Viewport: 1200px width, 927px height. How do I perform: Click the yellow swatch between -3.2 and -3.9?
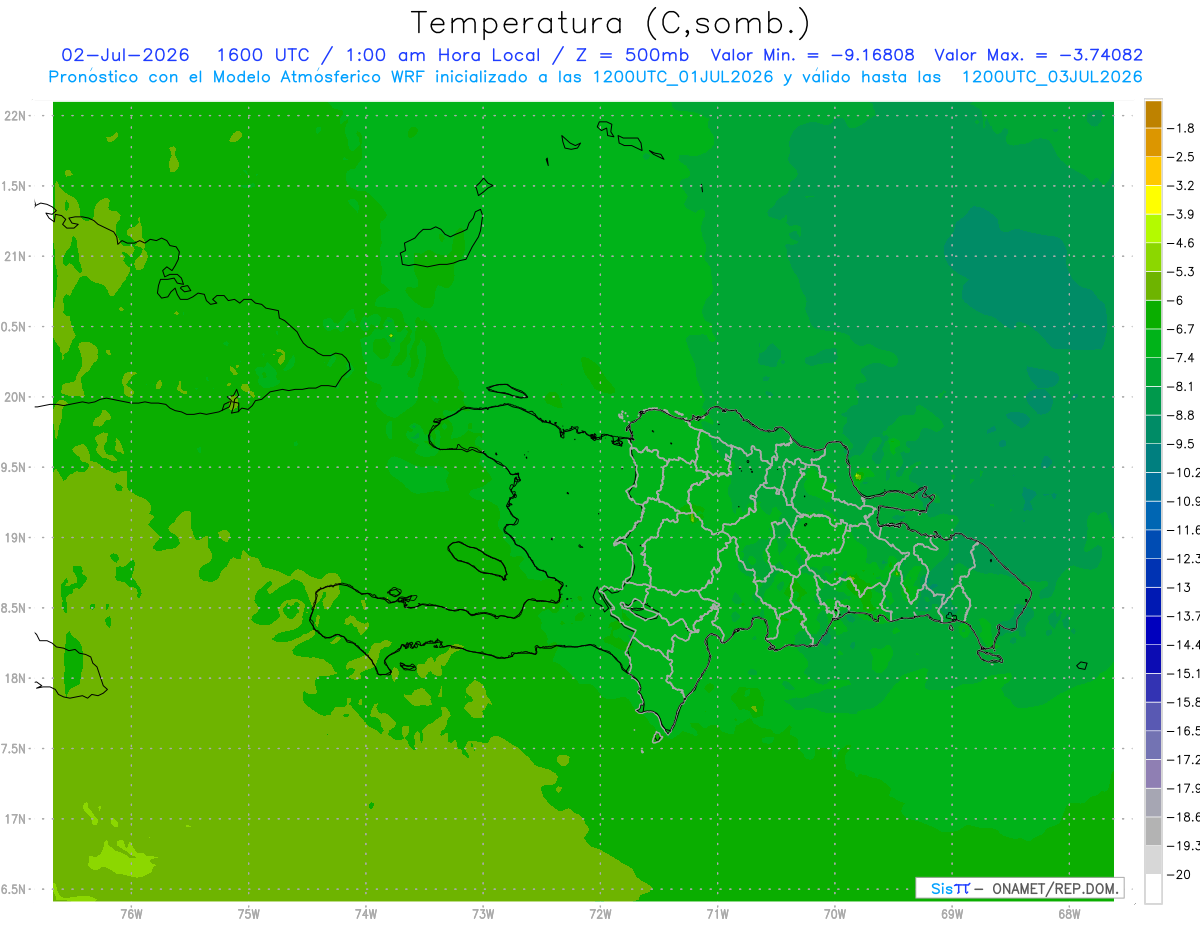click(1153, 199)
